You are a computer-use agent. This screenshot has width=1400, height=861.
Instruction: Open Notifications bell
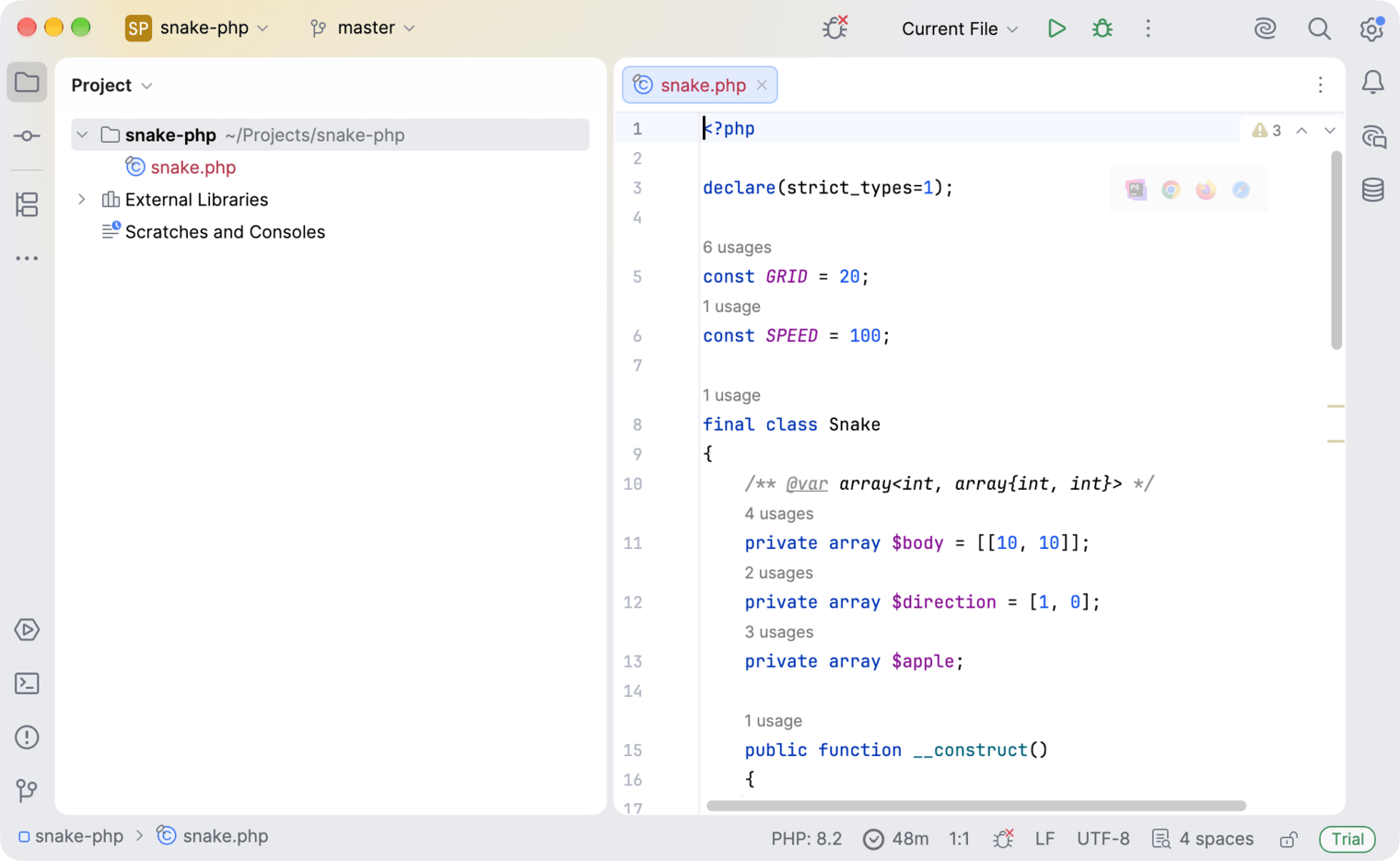point(1372,83)
